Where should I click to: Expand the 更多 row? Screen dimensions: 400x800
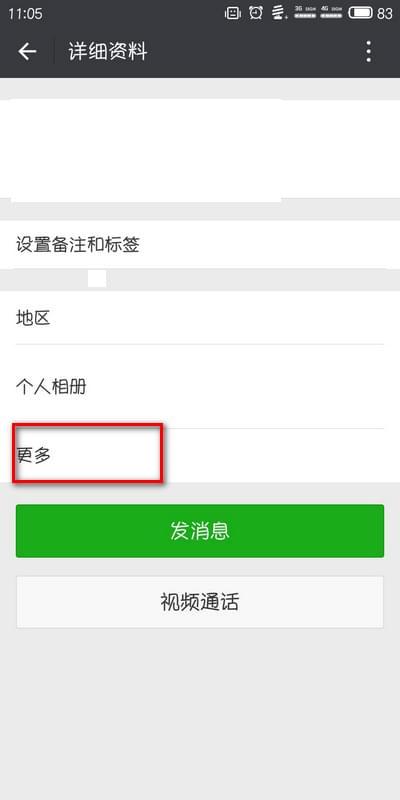pos(200,455)
